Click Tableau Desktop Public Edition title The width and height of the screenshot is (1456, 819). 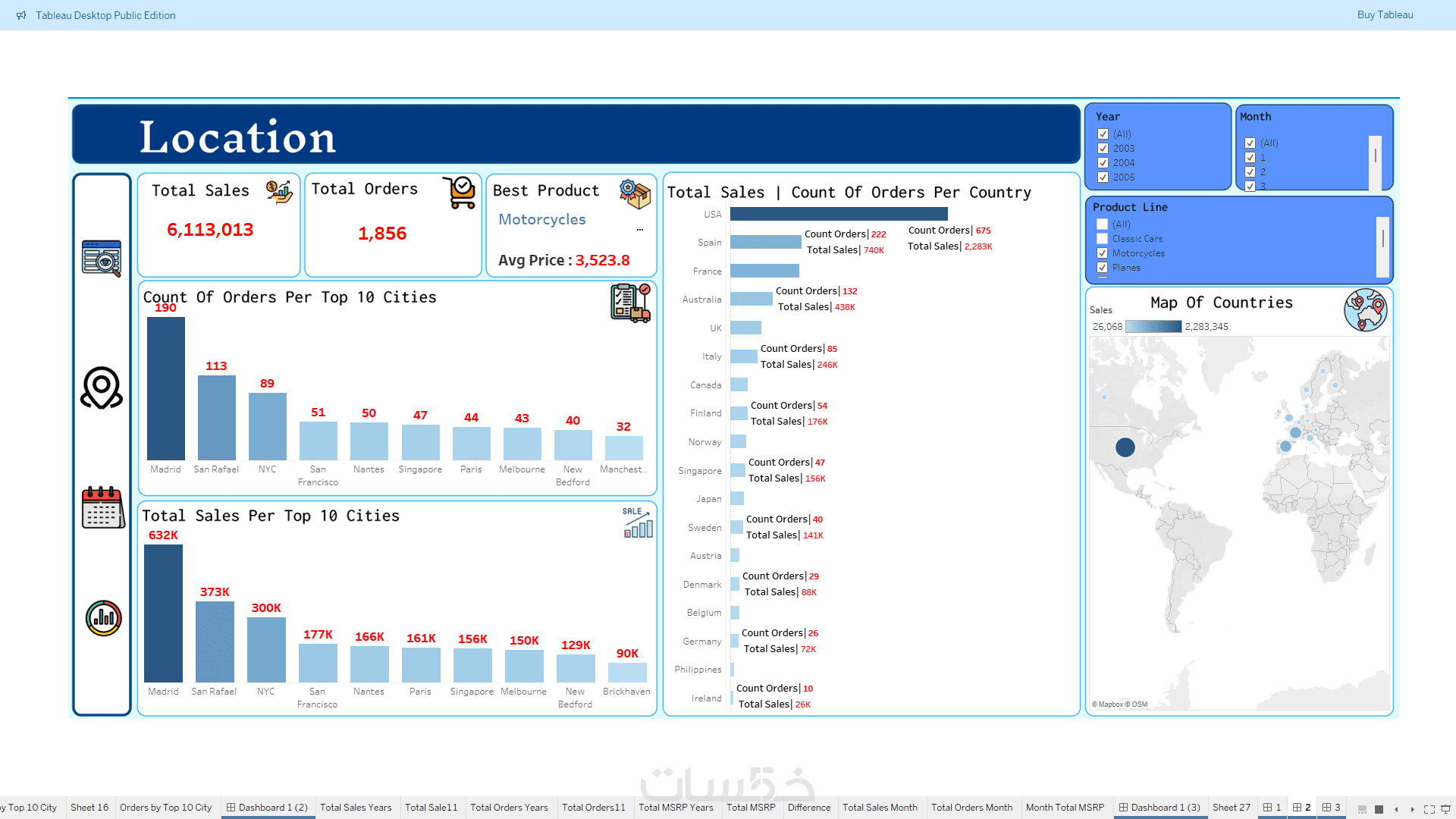click(105, 15)
